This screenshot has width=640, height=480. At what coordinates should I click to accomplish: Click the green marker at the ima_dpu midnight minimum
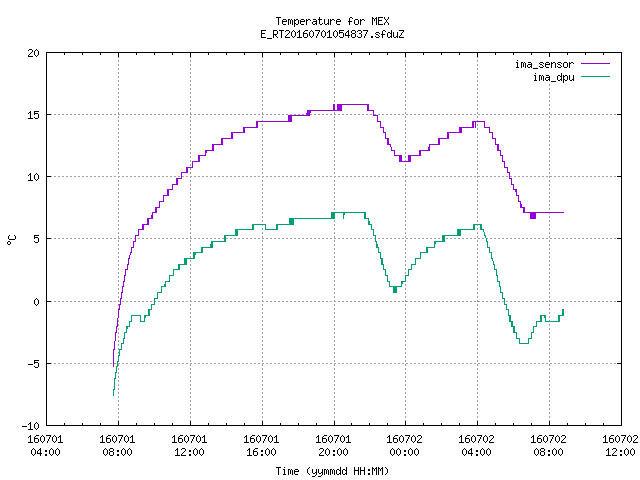(x=395, y=290)
